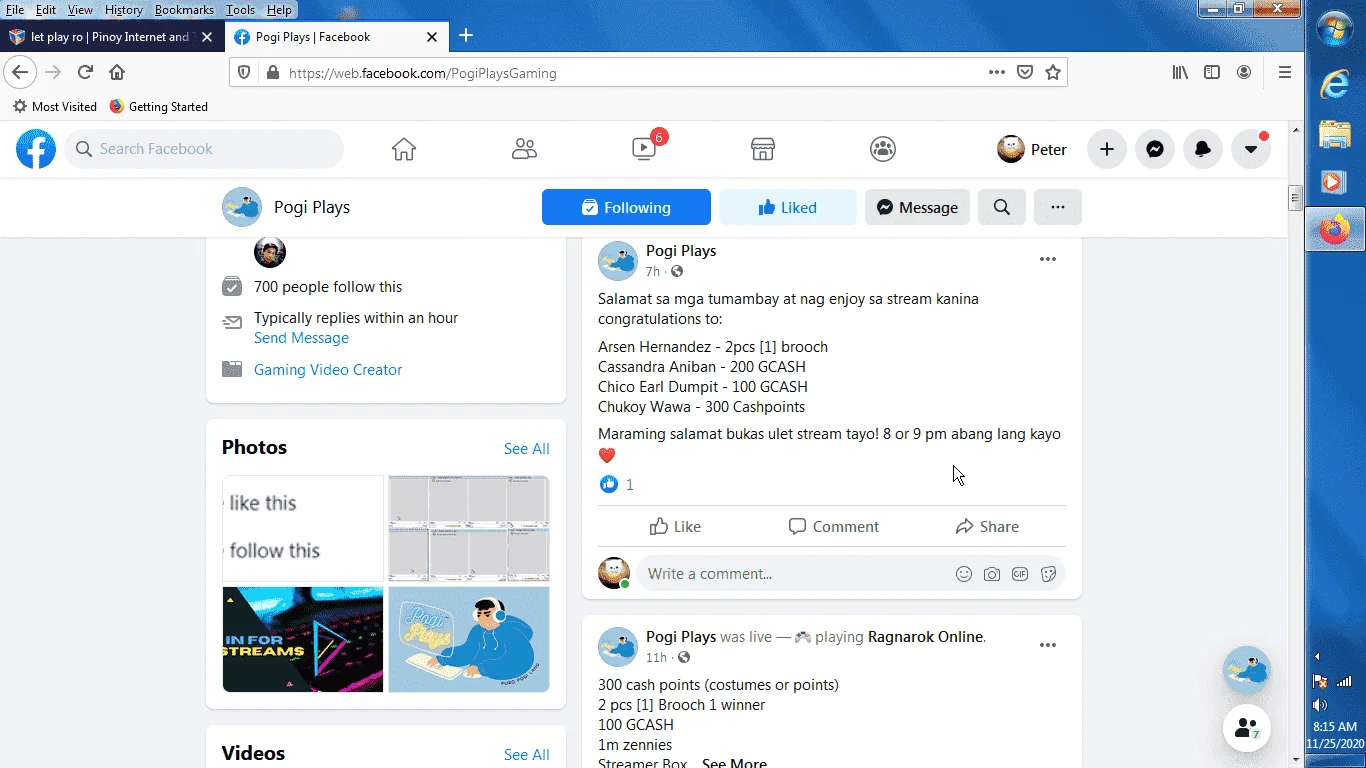
Task: Open the Send Message link
Action: point(301,338)
